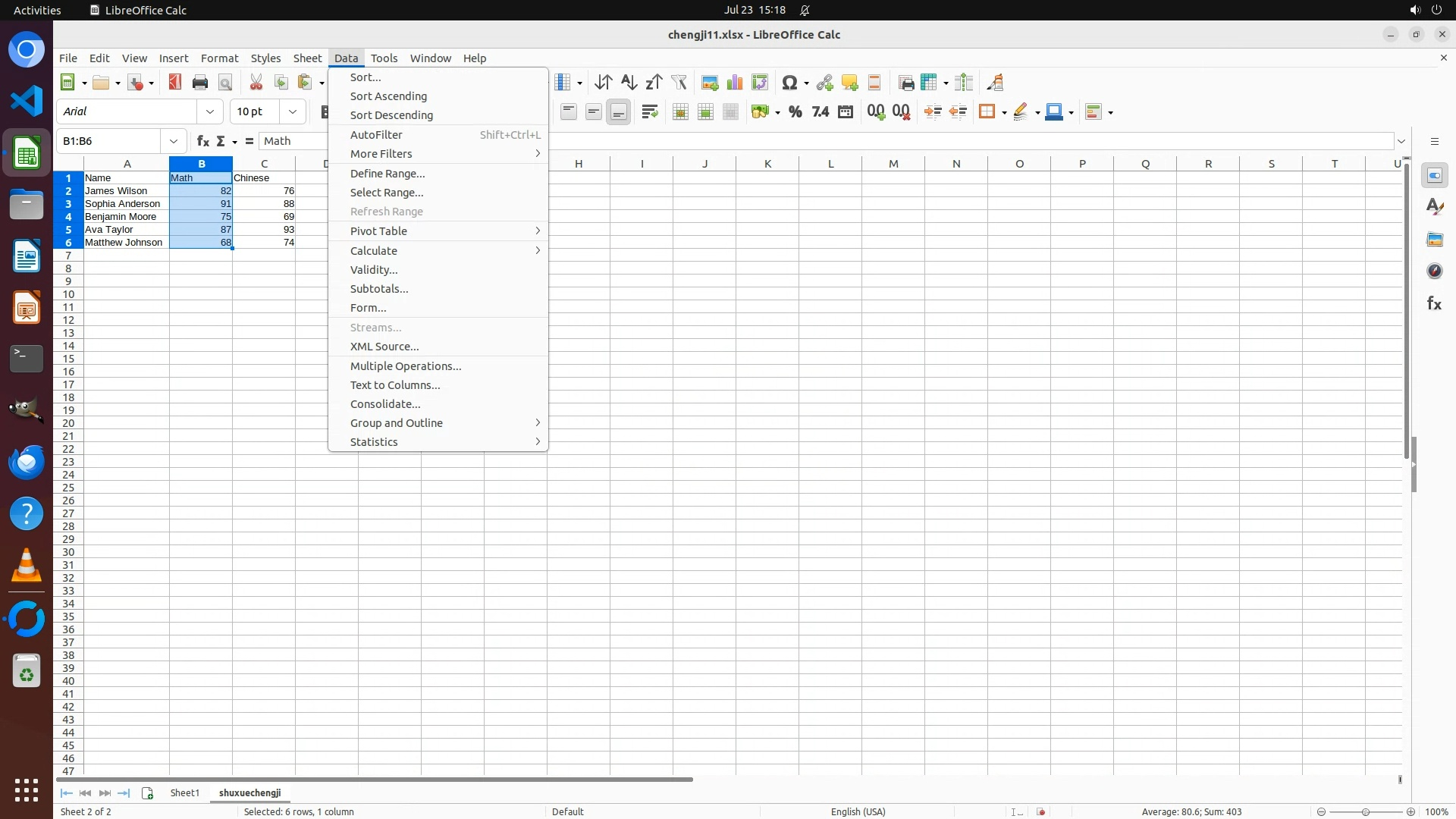Image resolution: width=1456 pixels, height=819 pixels.
Task: Click Export as PDF toolbar icon
Action: (x=175, y=83)
